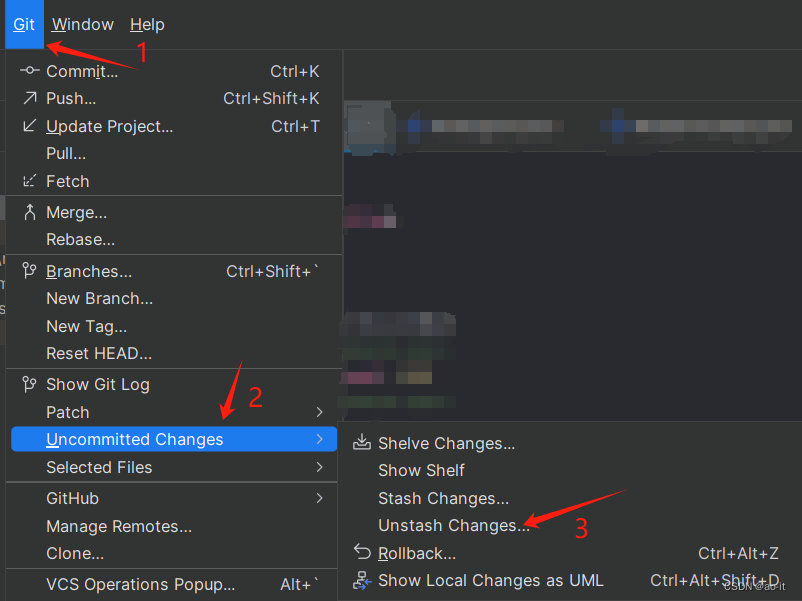This screenshot has height=601, width=802.
Task: Click the Rollback undo arrow icon
Action: pos(362,552)
